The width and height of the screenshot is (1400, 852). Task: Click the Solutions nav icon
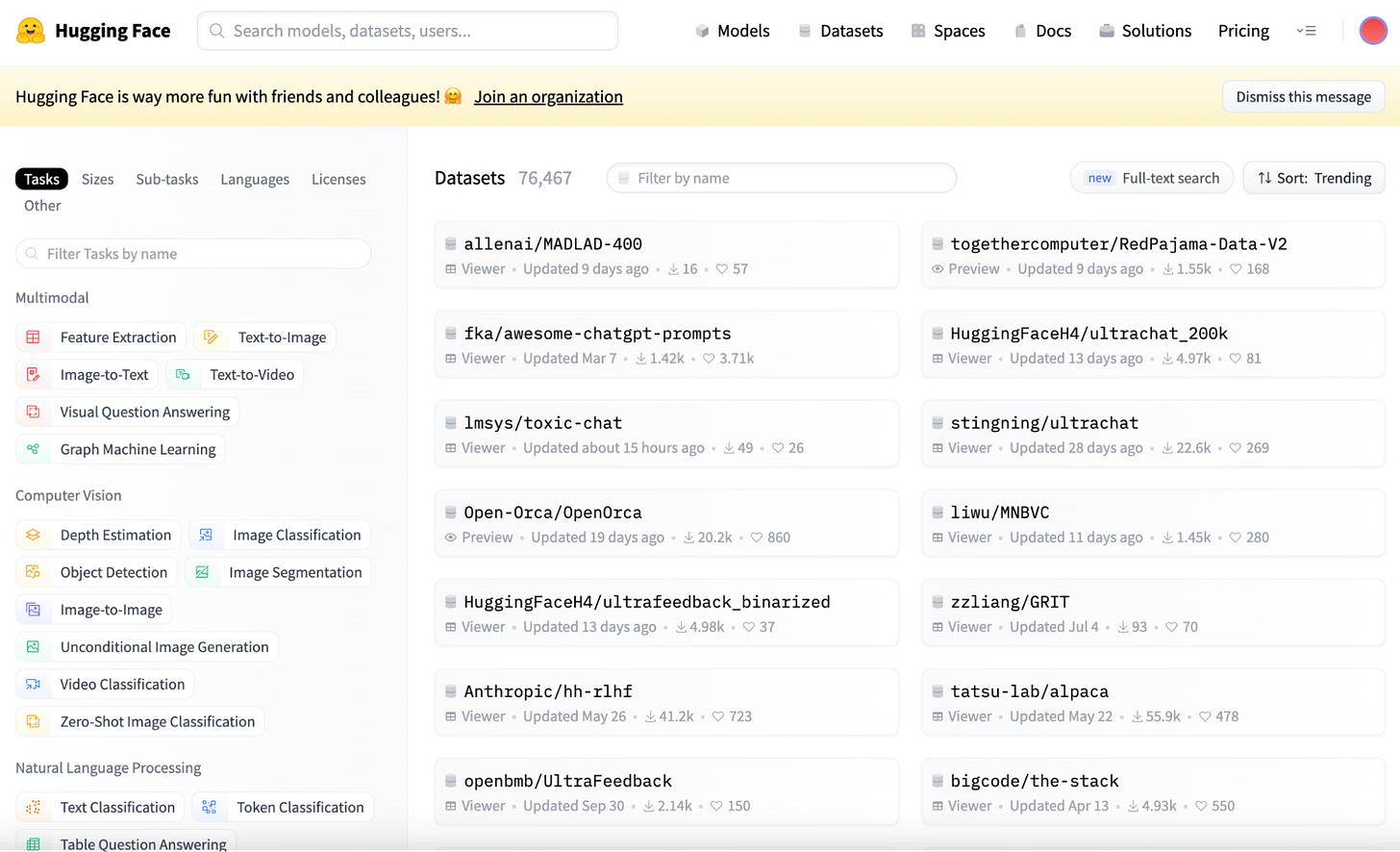pos(1107,31)
